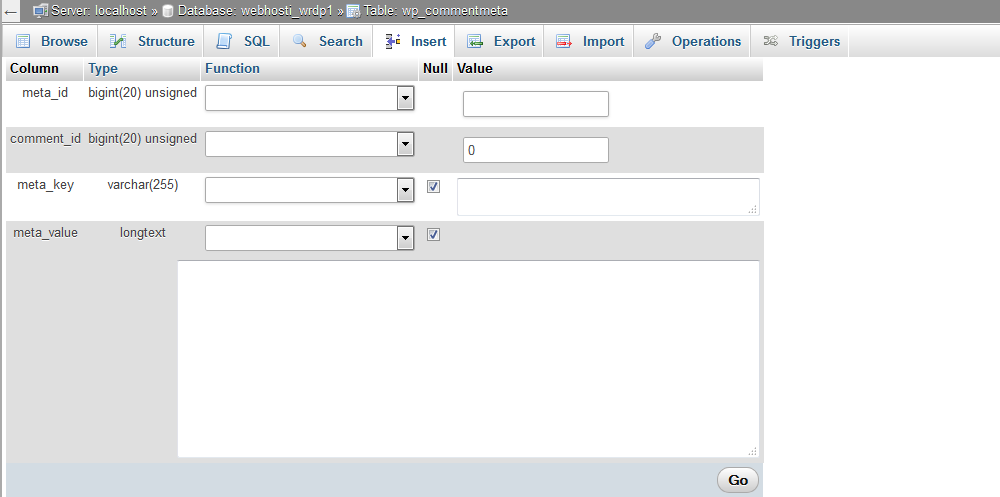Click the SQL tab icon

tap(224, 42)
